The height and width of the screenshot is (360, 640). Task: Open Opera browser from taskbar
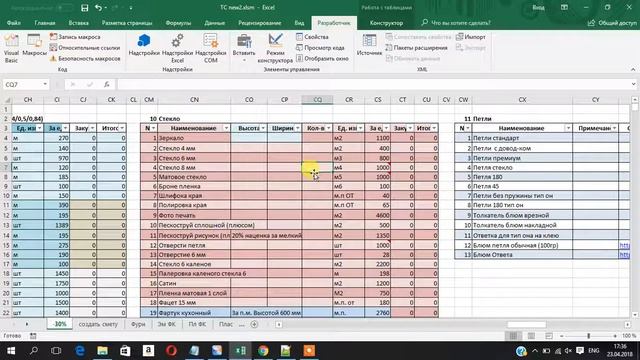click(171, 351)
